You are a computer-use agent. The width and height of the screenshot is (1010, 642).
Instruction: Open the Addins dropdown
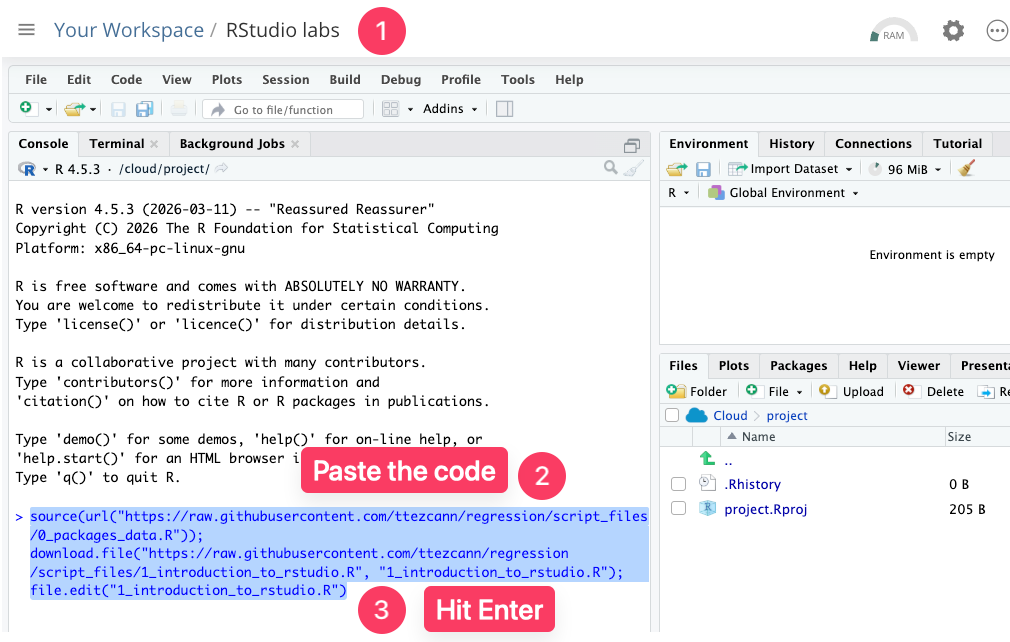tap(450, 109)
